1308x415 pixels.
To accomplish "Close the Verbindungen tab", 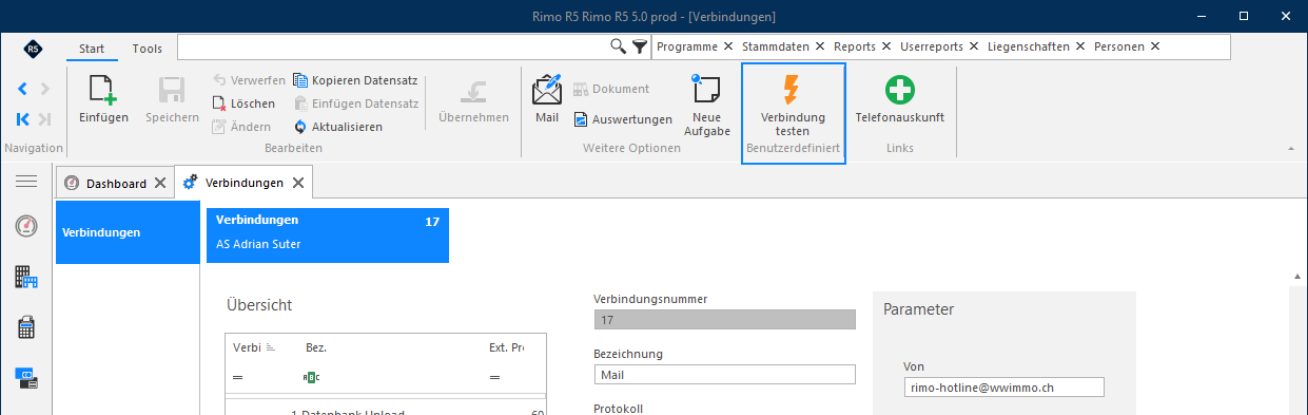I will click(298, 182).
